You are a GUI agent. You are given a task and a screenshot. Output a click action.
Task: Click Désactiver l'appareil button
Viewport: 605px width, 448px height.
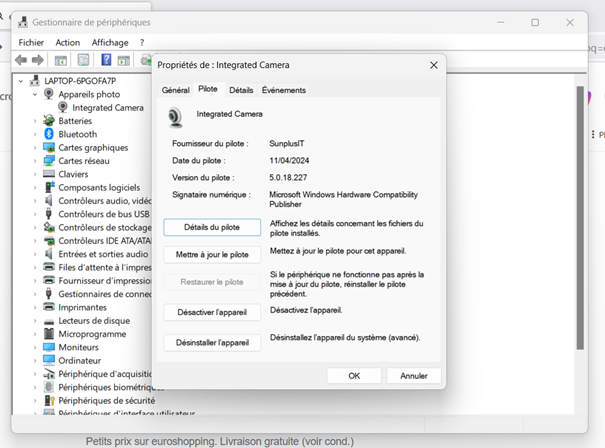coord(212,312)
